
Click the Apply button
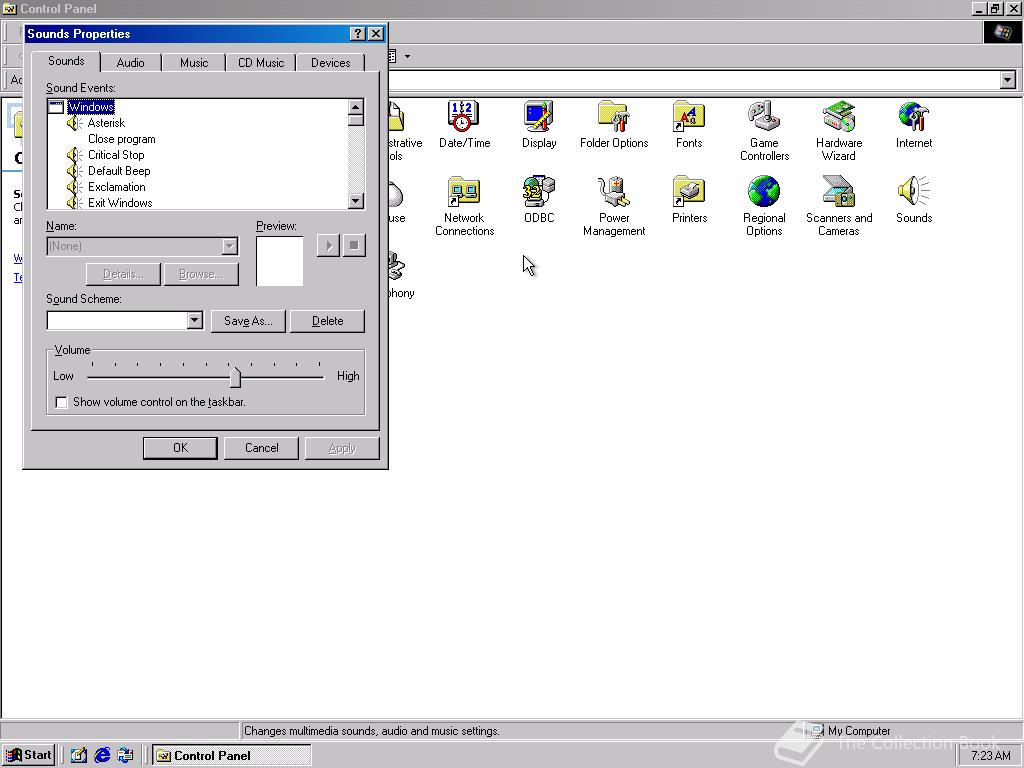tap(342, 448)
